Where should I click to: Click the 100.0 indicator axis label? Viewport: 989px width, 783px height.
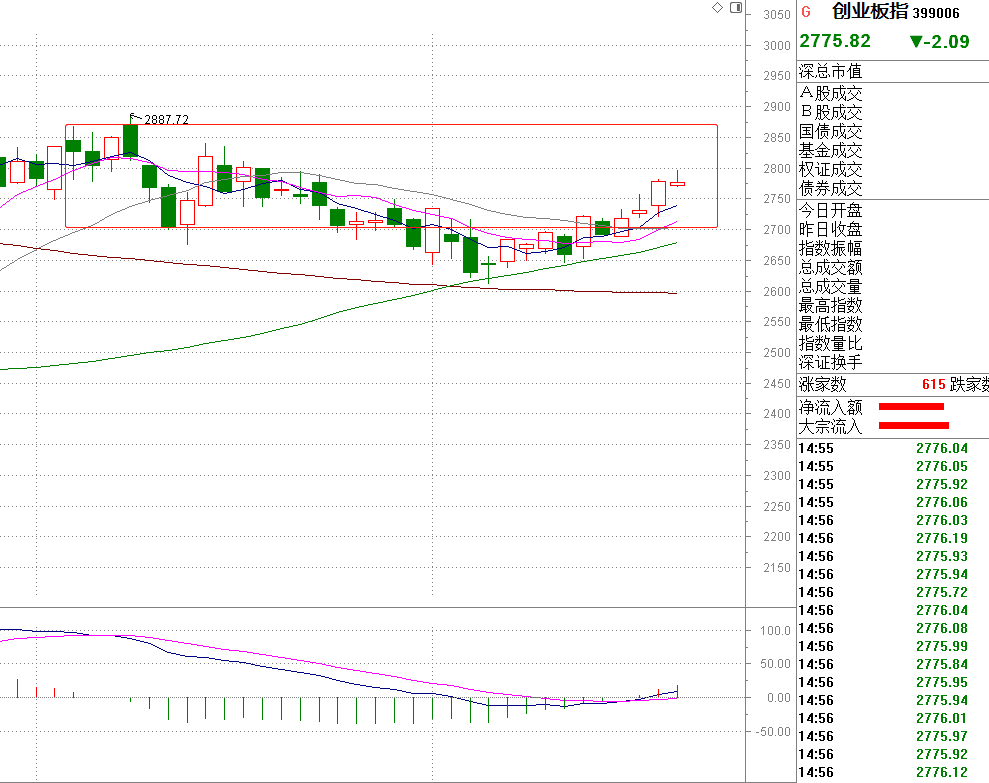(775, 630)
